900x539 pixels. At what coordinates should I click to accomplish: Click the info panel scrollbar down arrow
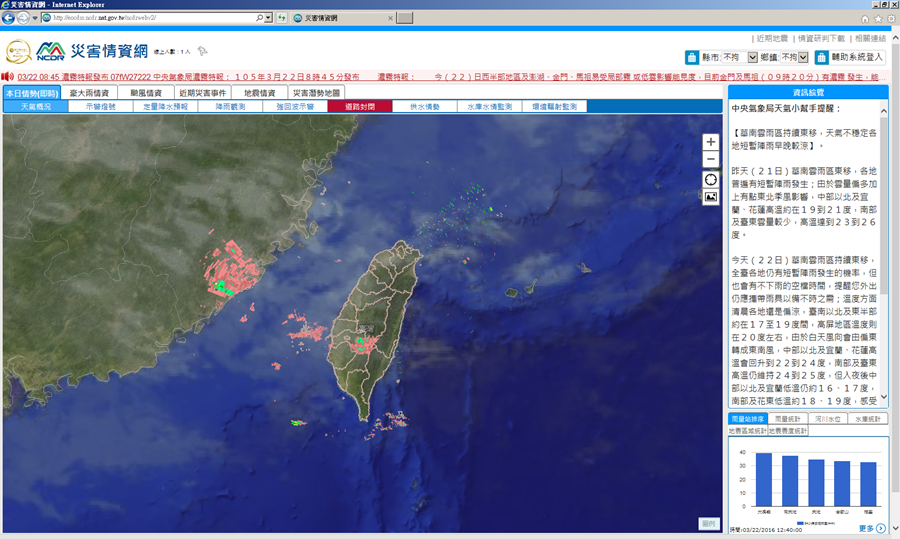884,397
